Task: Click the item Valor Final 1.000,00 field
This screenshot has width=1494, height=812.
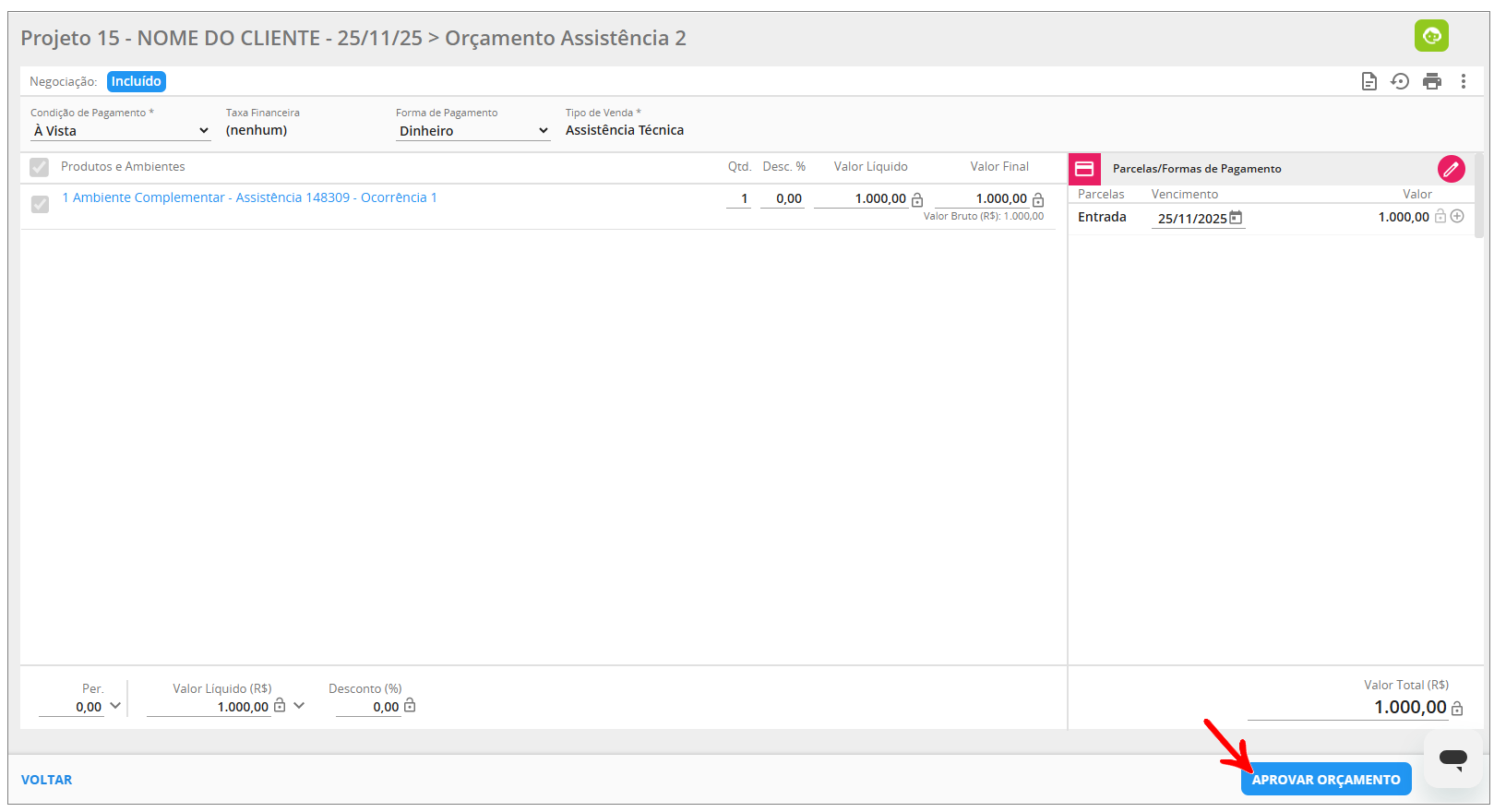Action: (983, 198)
